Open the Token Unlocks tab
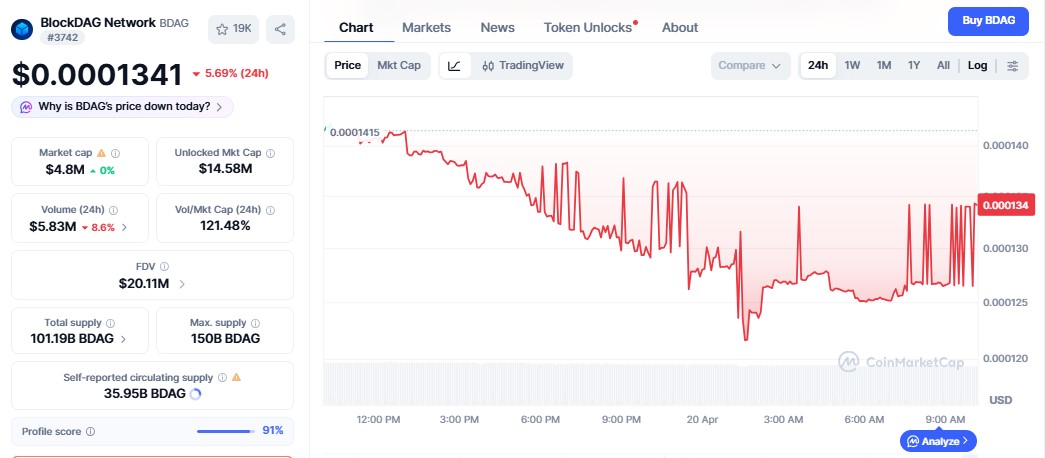Image resolution: width=1045 pixels, height=458 pixels. (588, 28)
